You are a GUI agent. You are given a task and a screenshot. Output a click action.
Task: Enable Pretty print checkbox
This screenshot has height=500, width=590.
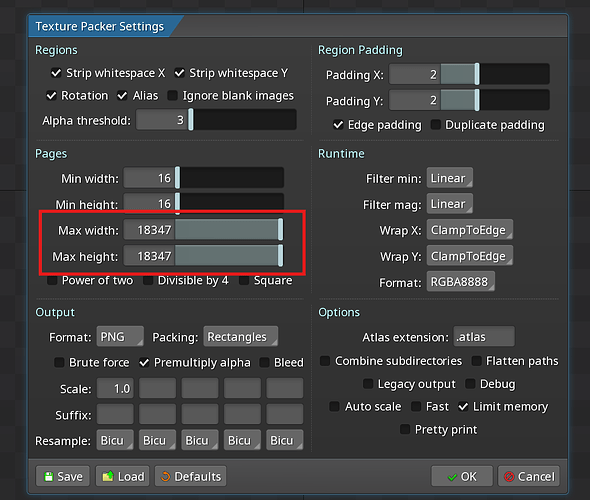(x=405, y=429)
